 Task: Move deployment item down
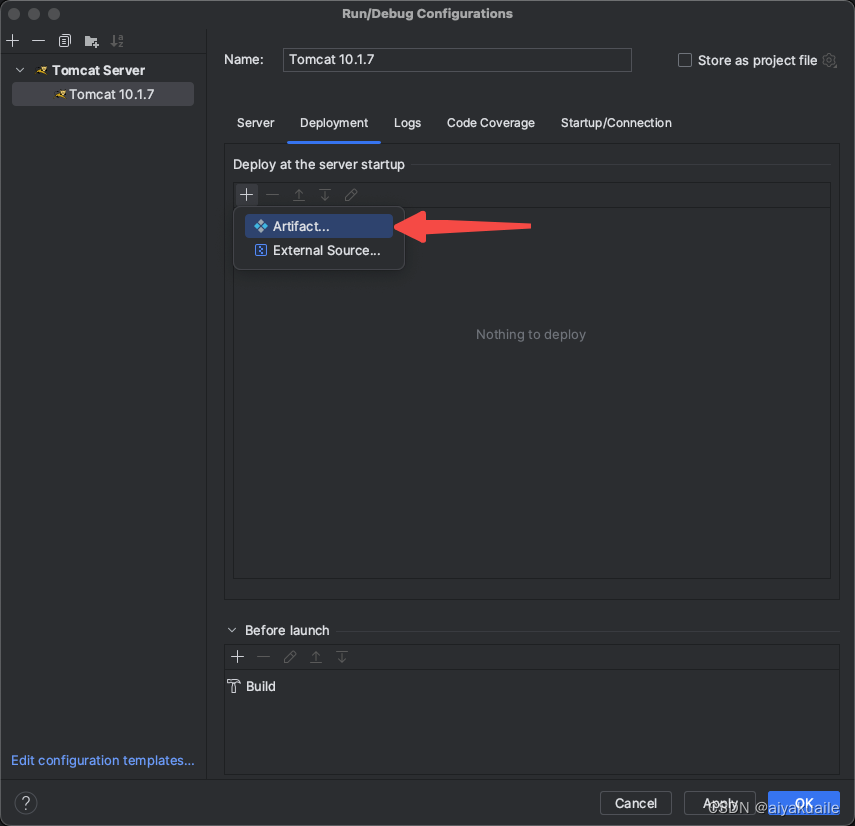325,195
